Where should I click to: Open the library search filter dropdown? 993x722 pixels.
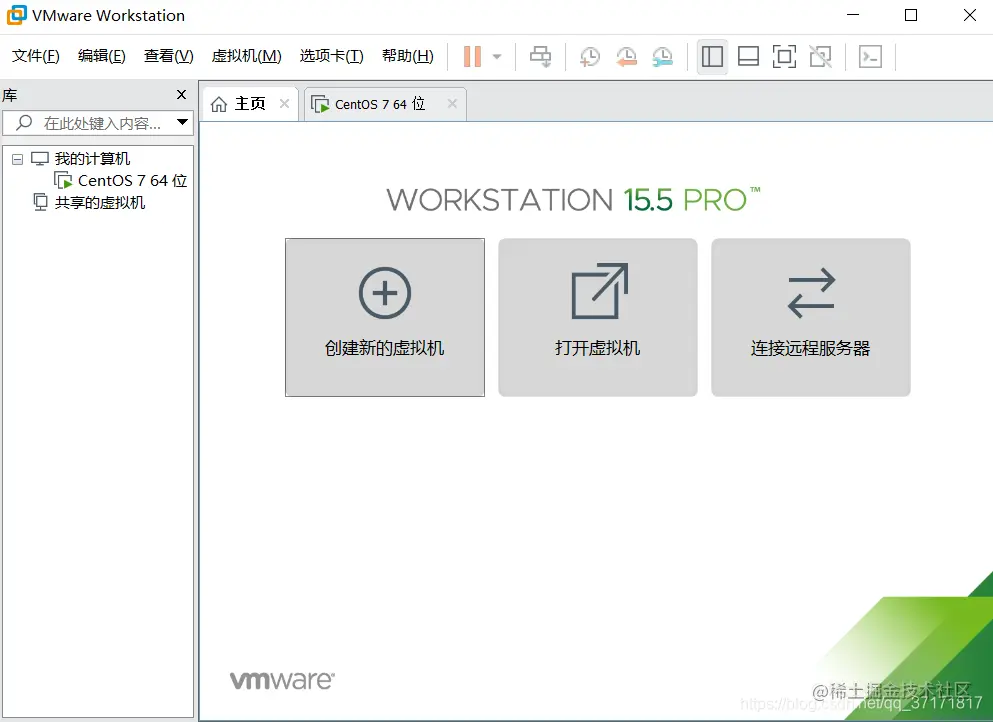tap(182, 122)
